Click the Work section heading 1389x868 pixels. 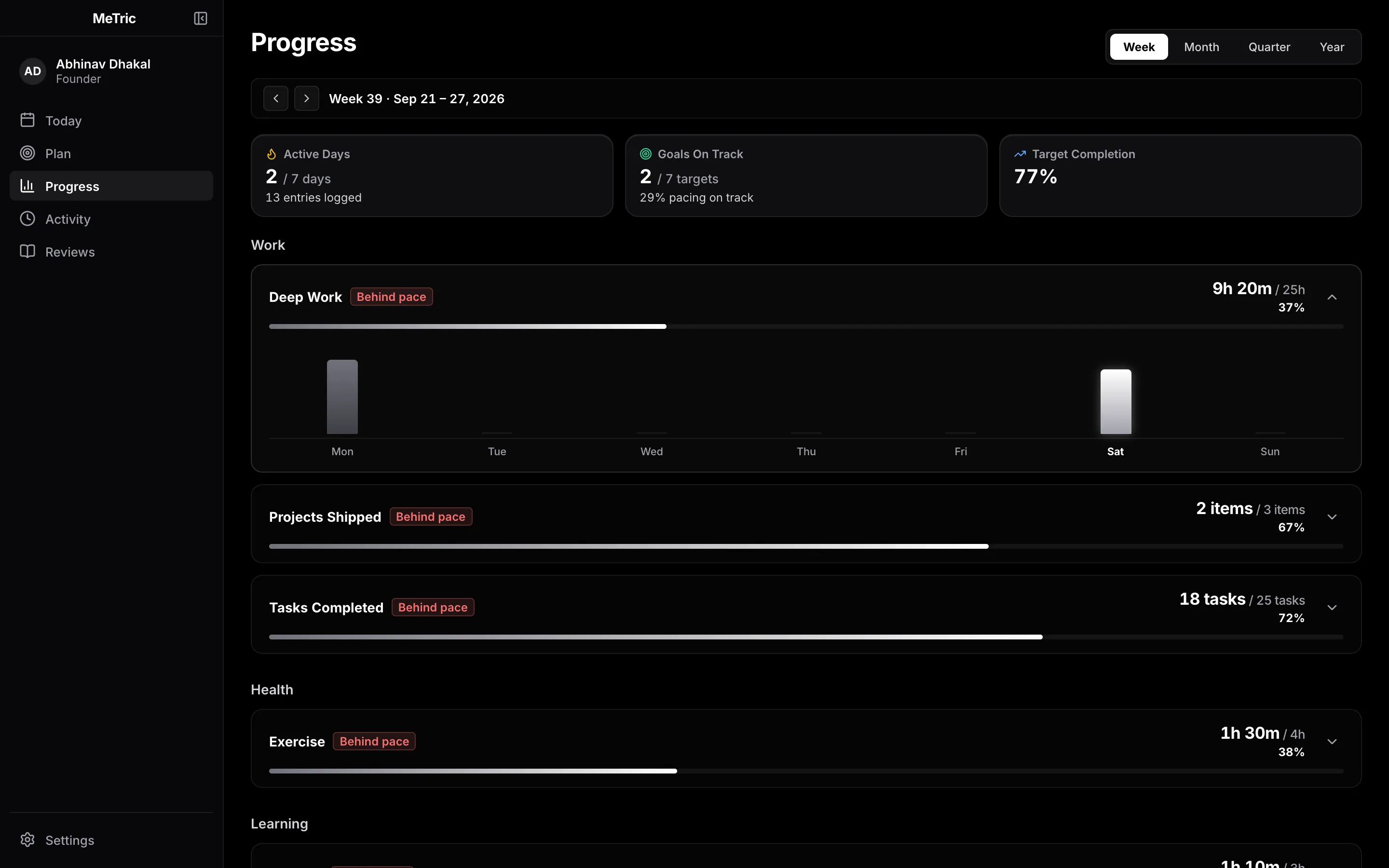(x=268, y=245)
